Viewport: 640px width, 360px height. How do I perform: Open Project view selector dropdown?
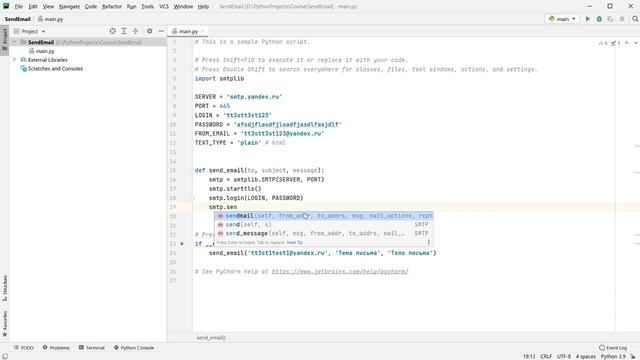click(29, 31)
